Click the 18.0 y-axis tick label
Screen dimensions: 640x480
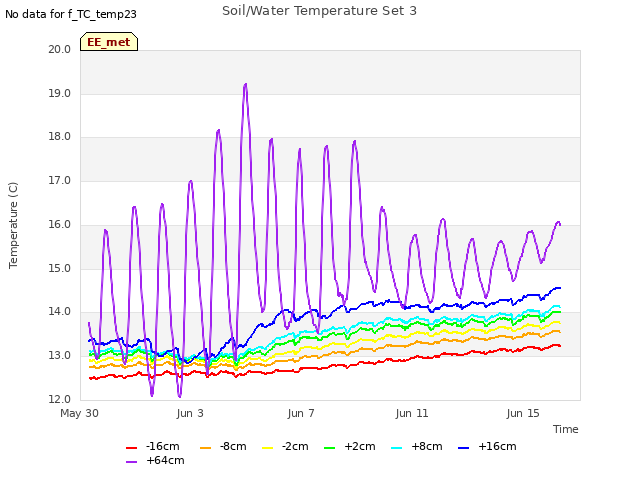pyautogui.click(x=60, y=137)
